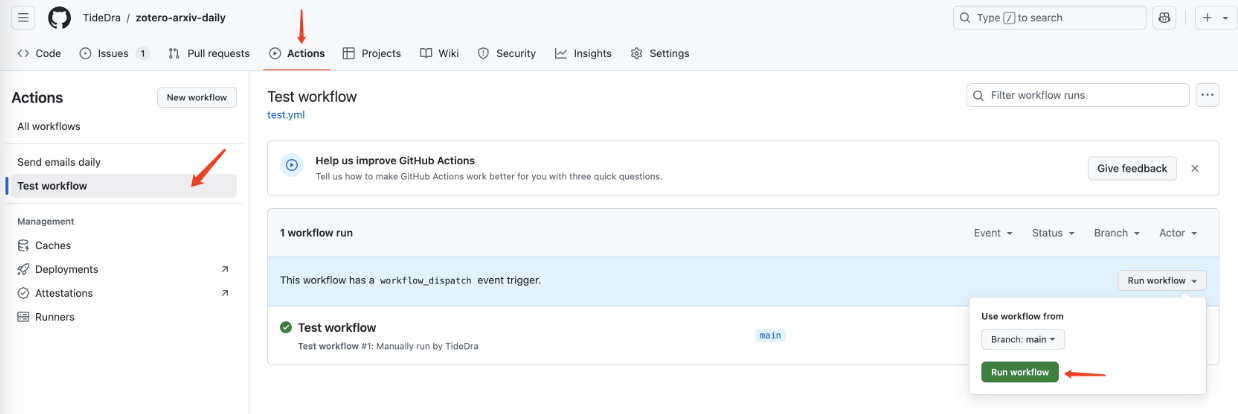Click the green Run workflow button
1238x414 pixels.
(x=1020, y=372)
